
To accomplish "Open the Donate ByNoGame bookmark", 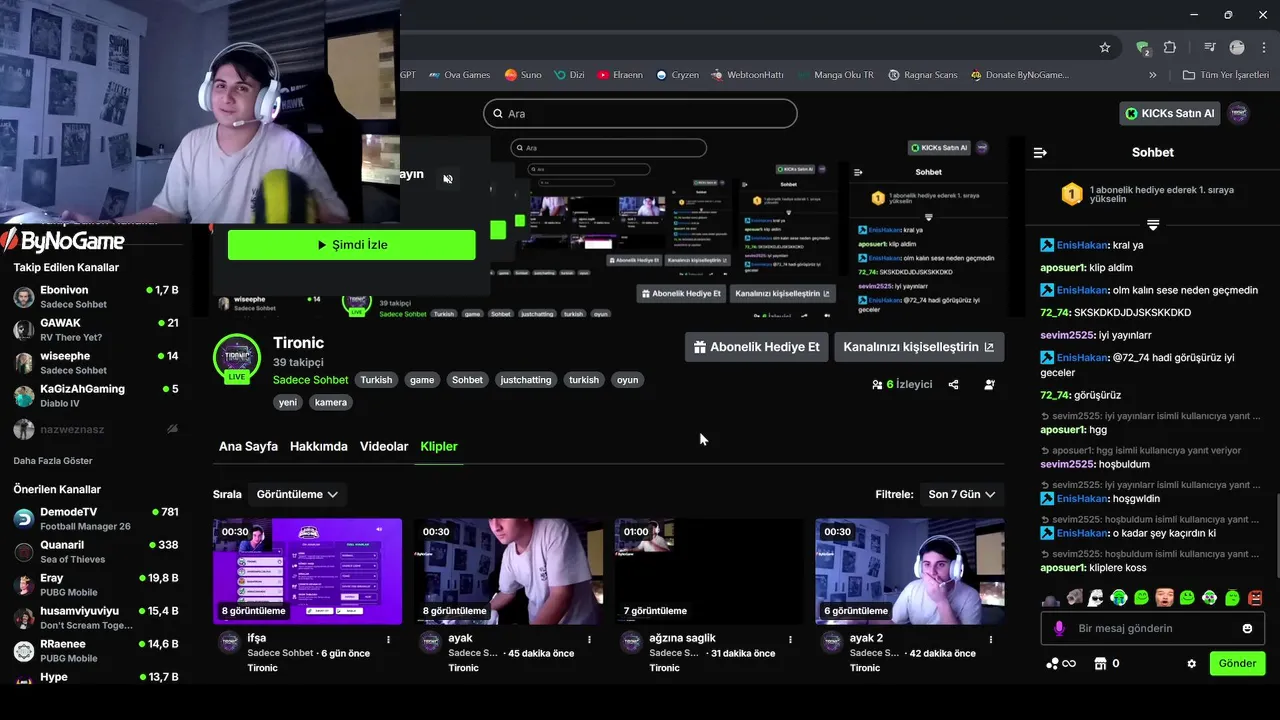I will click(1018, 75).
